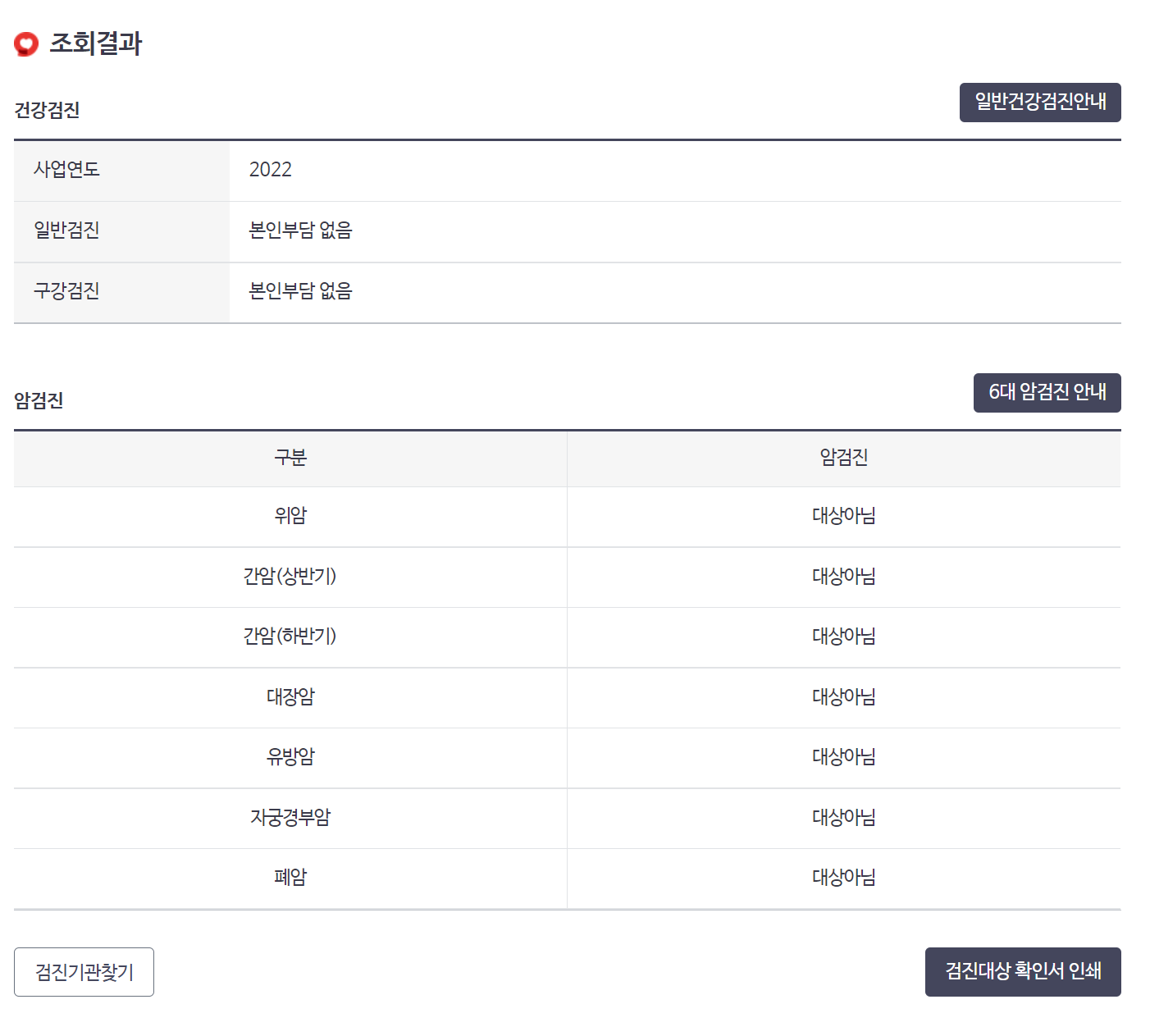The height and width of the screenshot is (1036, 1150).
Task: Click the 건강검진 section title
Action: pos(47,110)
